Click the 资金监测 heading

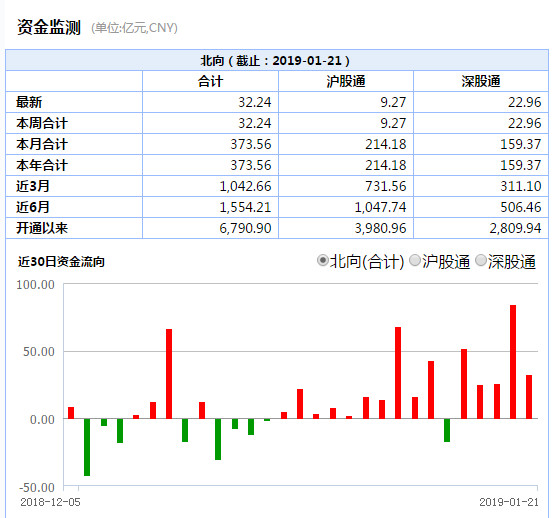[x=49, y=27]
